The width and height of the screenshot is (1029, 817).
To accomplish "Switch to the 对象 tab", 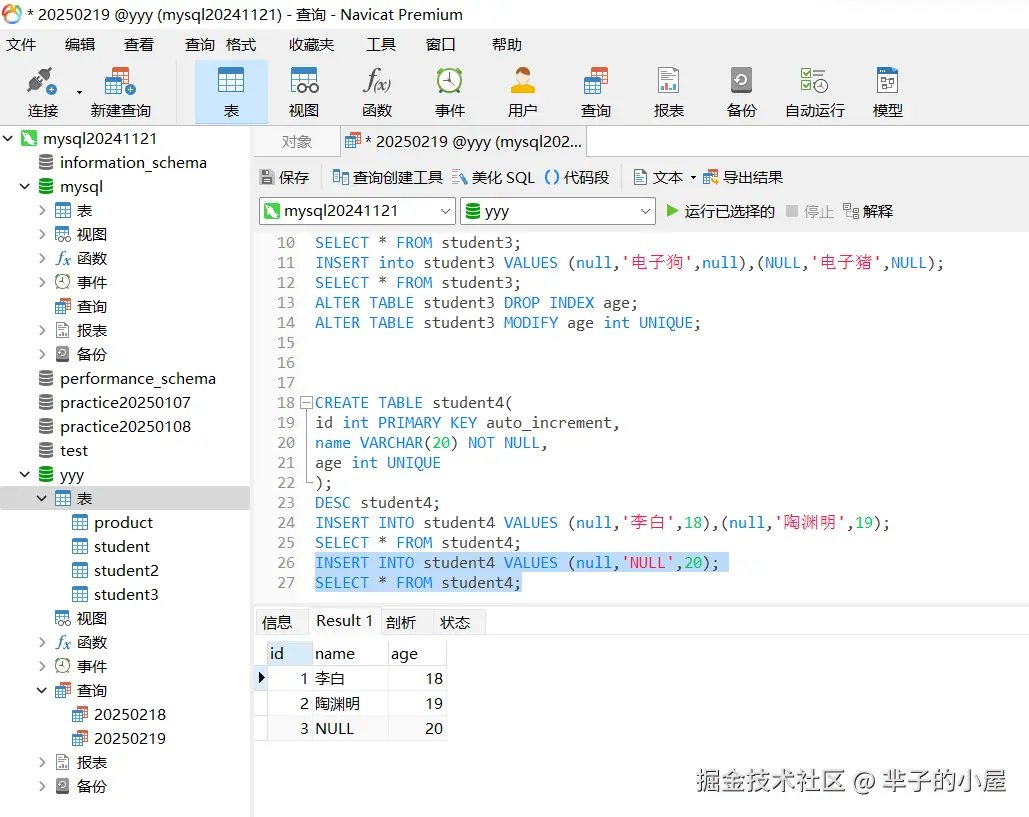I will 297,142.
